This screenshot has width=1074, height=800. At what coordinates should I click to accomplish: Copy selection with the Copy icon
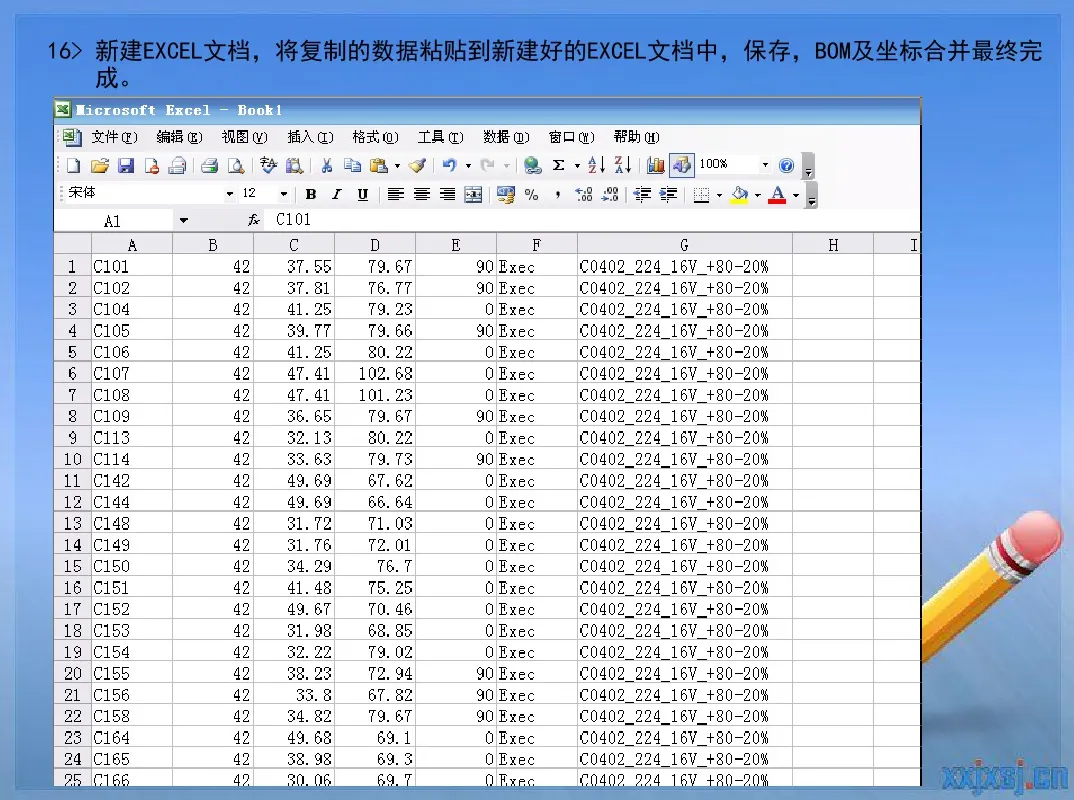click(353, 165)
